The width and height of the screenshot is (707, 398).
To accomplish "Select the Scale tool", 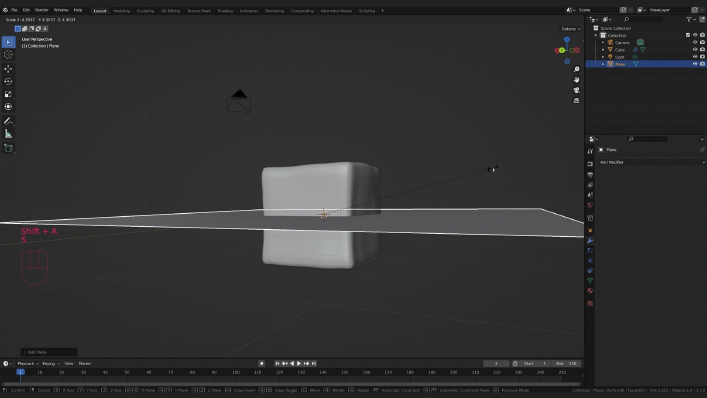I will pos(8,94).
